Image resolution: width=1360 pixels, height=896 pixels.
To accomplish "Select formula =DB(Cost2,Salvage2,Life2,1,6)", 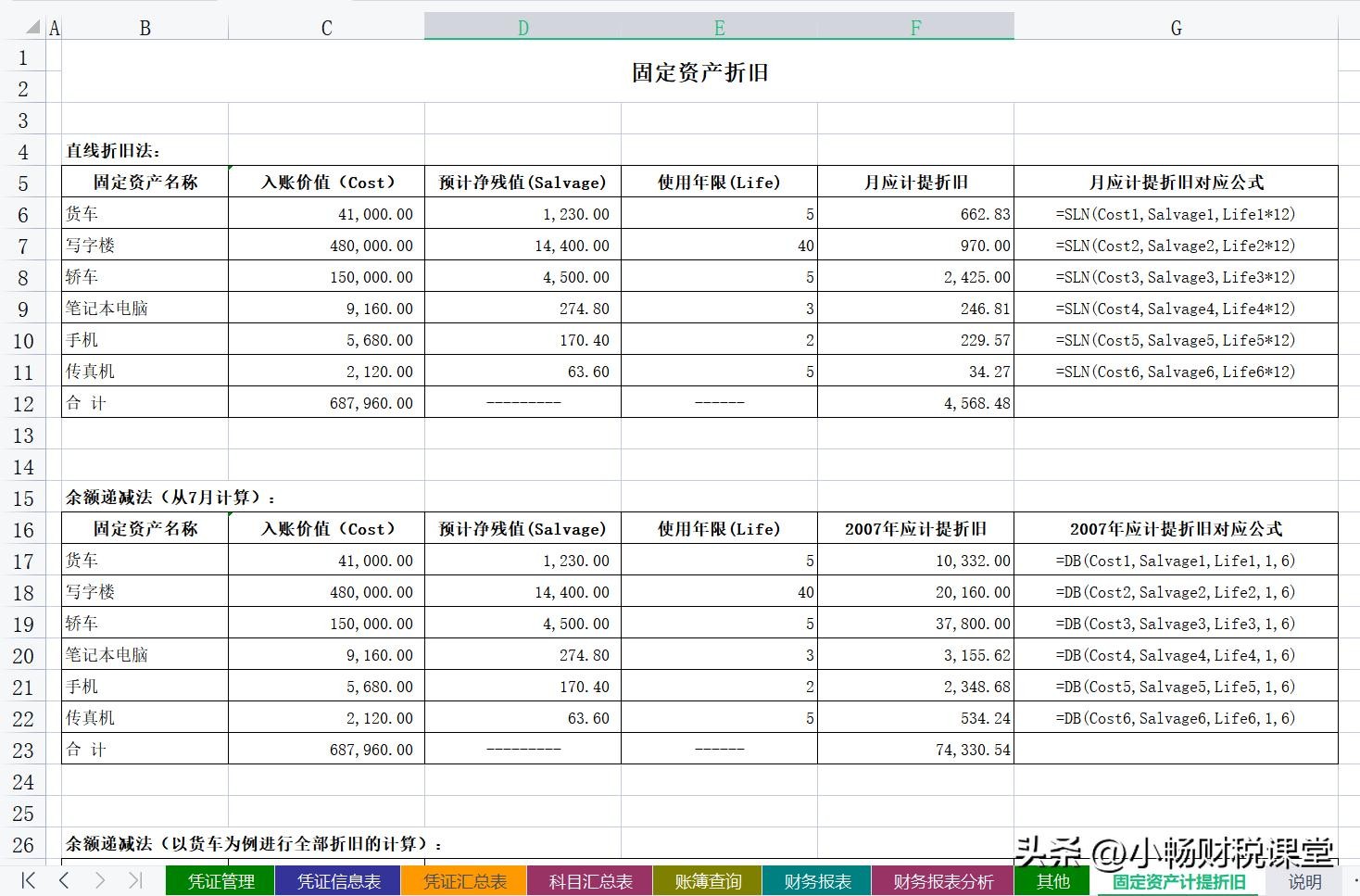I will pyautogui.click(x=1176, y=592).
